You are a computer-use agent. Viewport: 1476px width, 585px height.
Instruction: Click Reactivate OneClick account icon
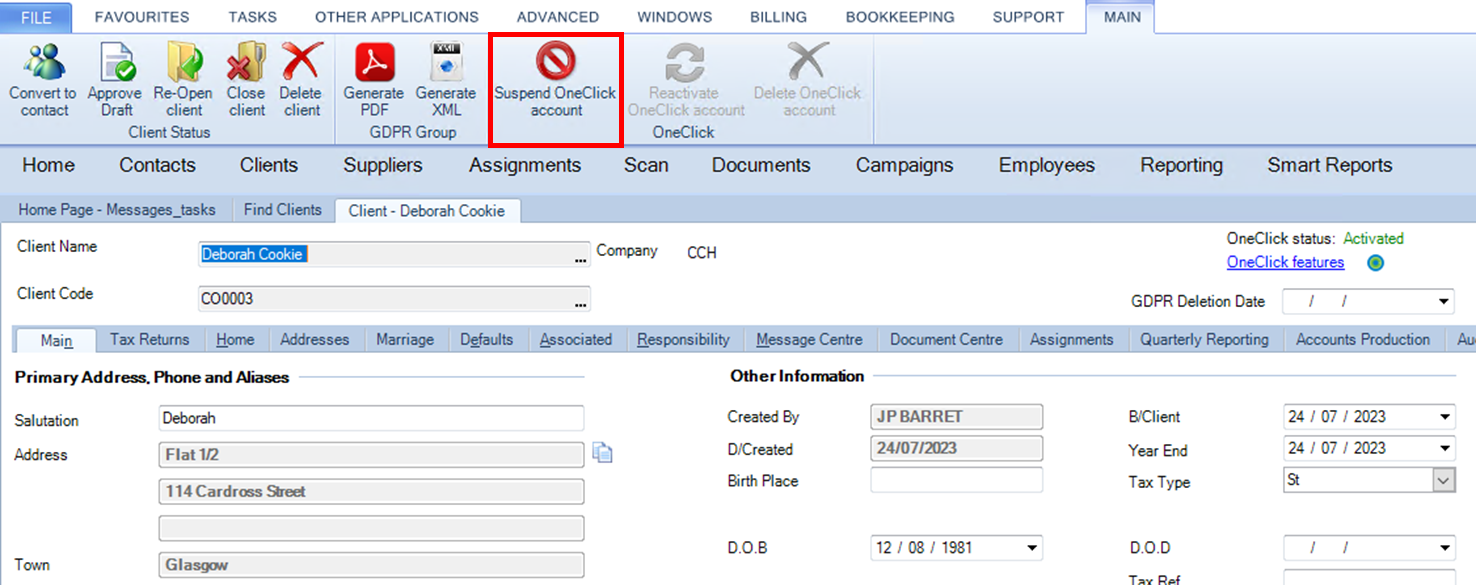coord(685,63)
